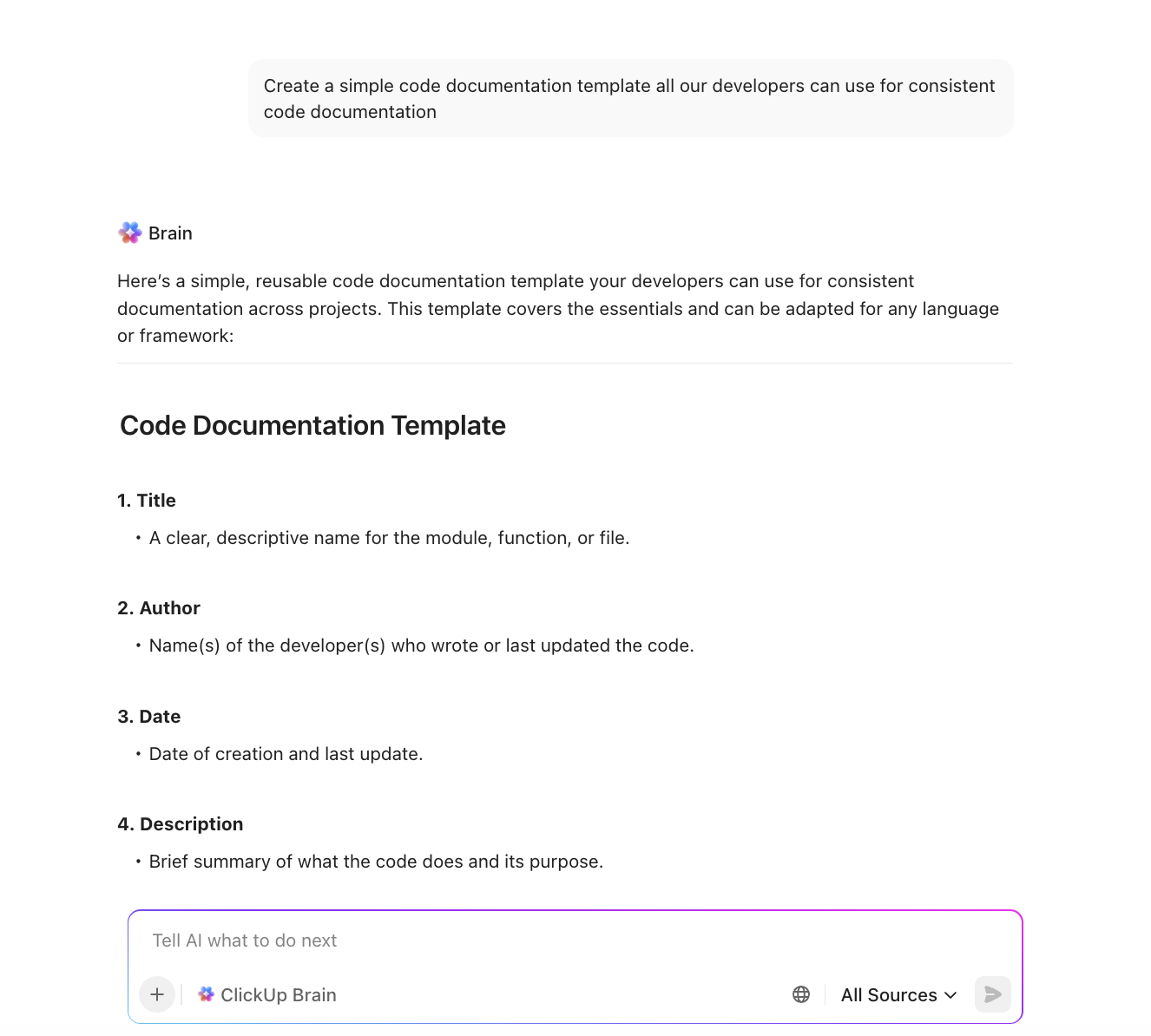Click the "4. Description" section heading
This screenshot has width=1151, height=1036.
(181, 824)
